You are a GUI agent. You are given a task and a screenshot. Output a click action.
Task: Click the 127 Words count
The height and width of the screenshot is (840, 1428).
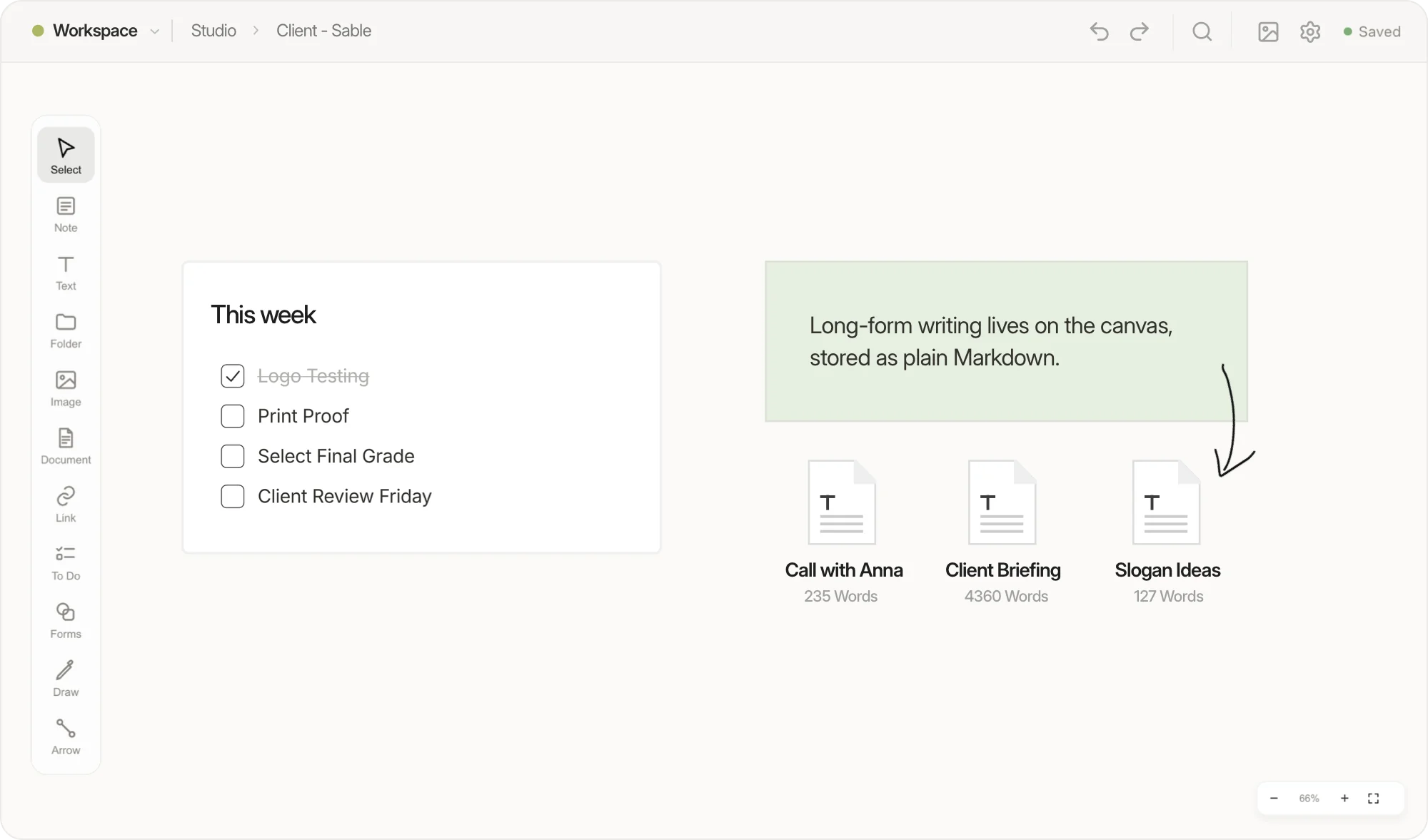[1168, 596]
